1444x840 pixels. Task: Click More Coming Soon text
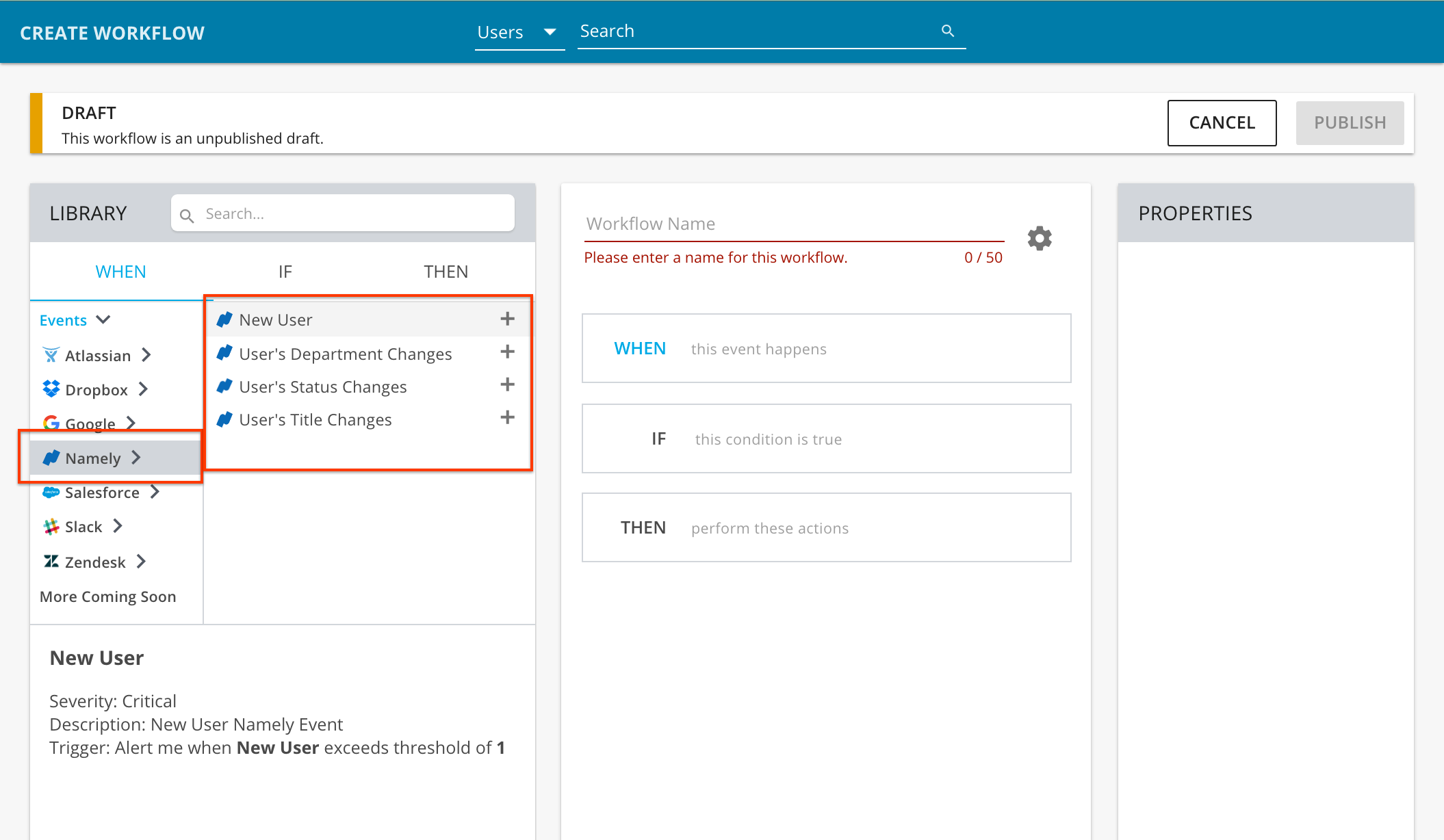[108, 596]
